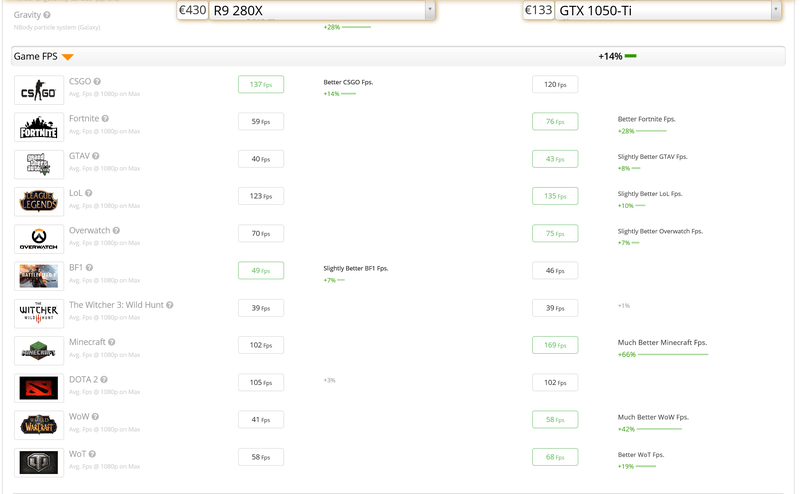Open Witcher 3 Wild Hunt help icon
Viewport: 800px width, 494px height.
pos(170,305)
